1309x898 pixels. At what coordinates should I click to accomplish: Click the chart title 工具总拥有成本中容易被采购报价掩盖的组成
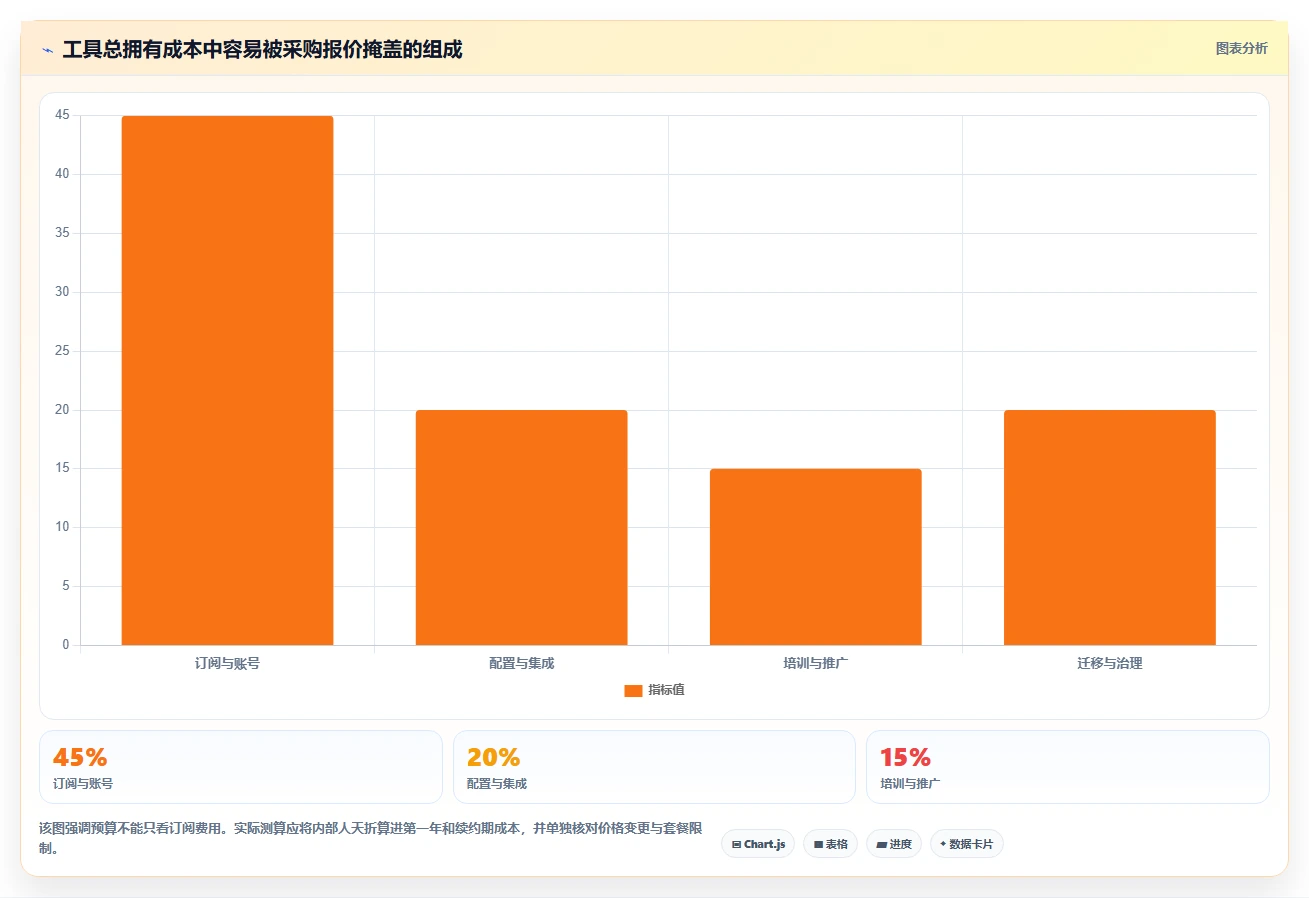pyautogui.click(x=262, y=49)
